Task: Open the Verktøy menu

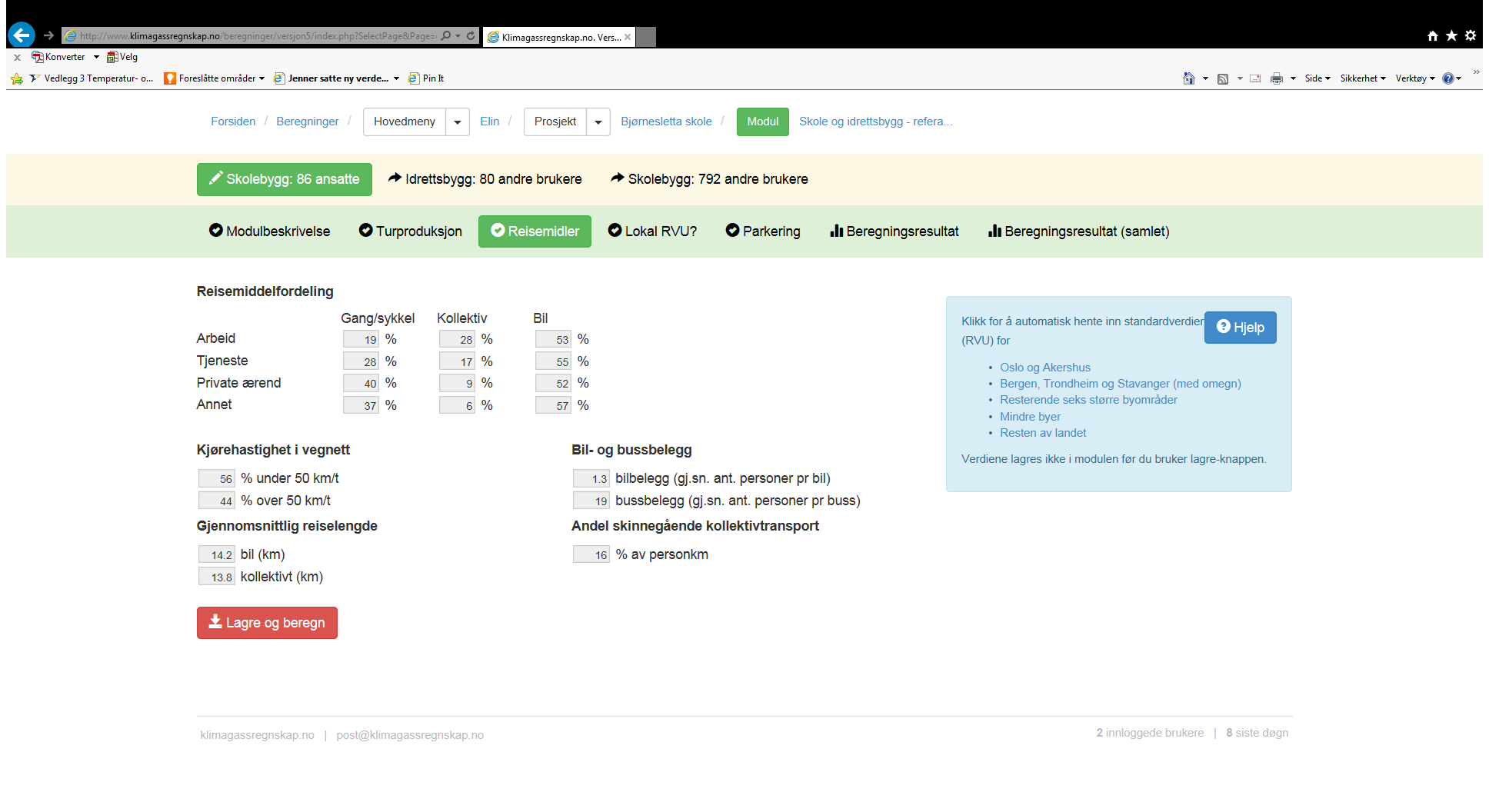Action: 1415,78
